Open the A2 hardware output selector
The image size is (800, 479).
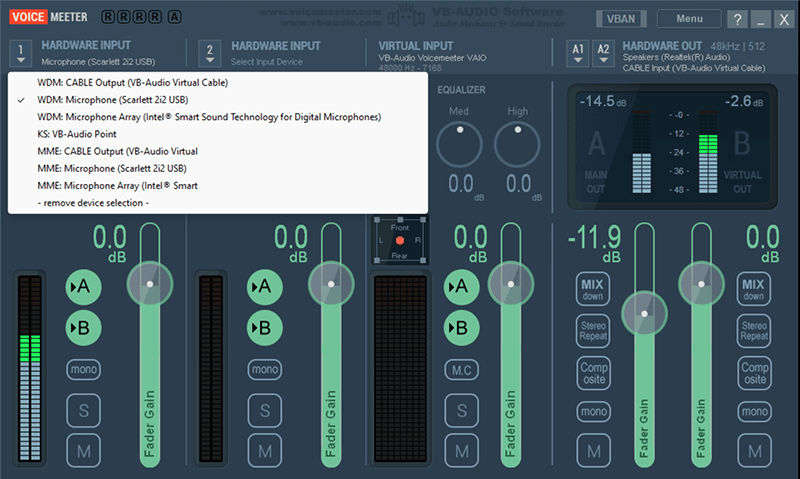[x=603, y=54]
